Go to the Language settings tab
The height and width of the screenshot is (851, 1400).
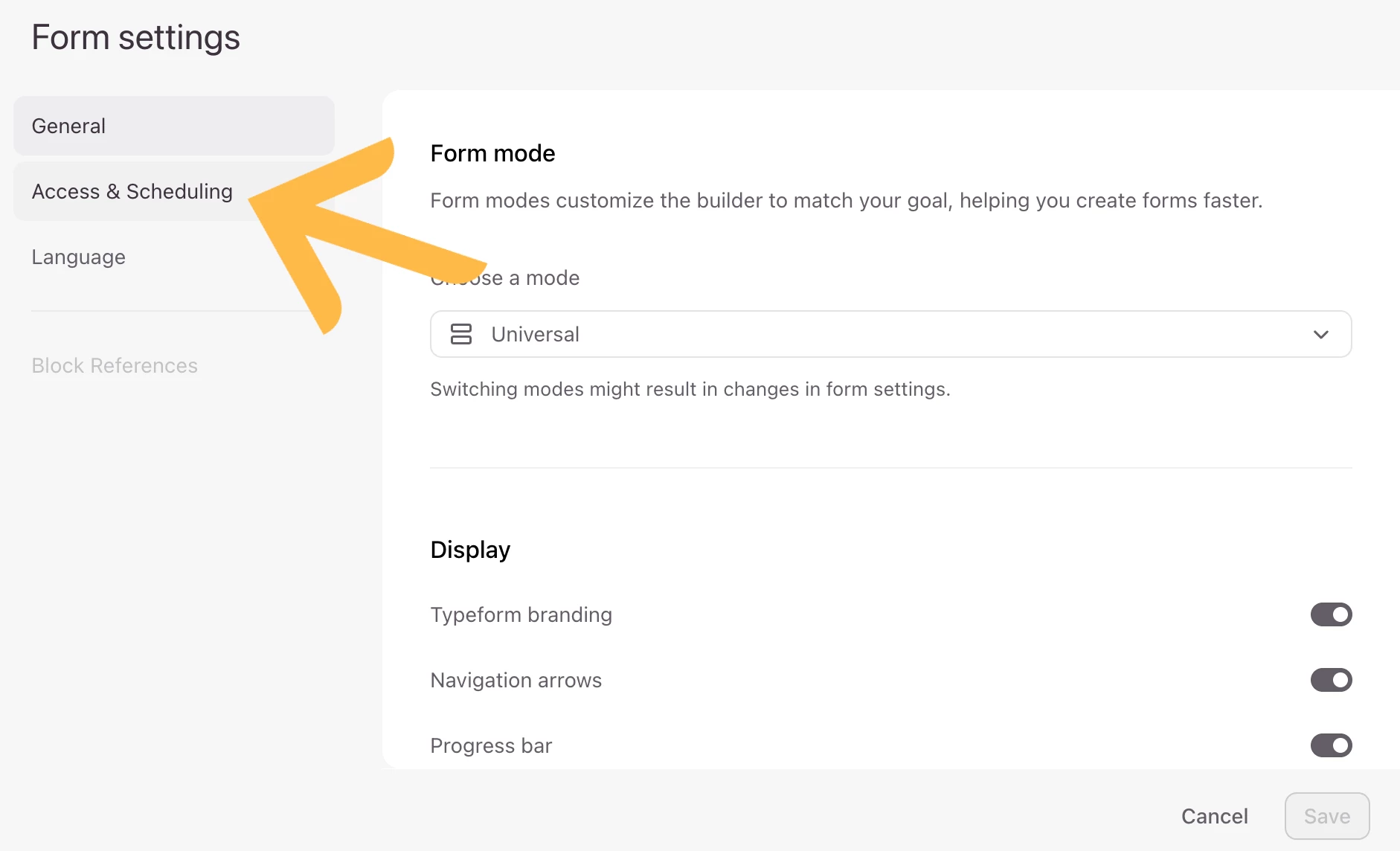pos(78,257)
